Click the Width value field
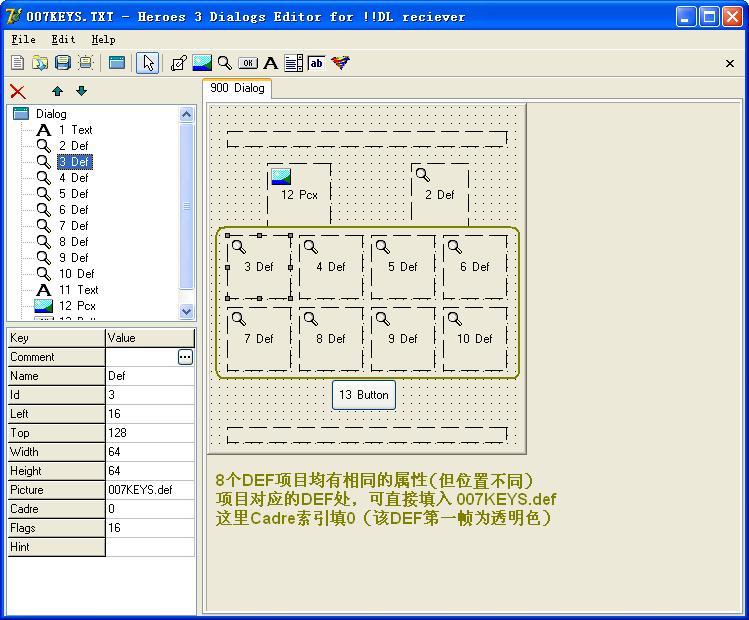 [x=150, y=452]
